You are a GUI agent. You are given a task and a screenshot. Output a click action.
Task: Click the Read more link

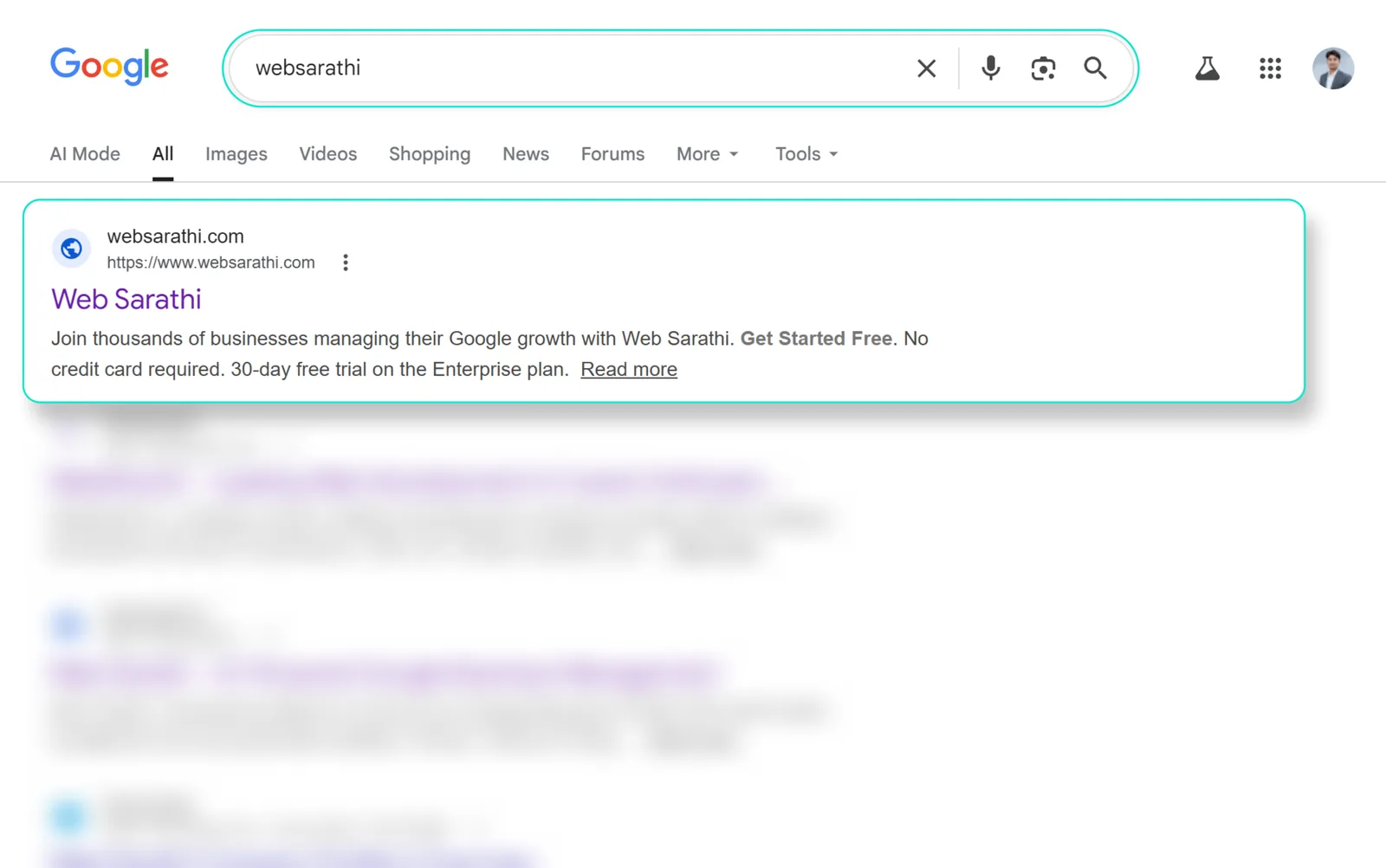click(x=629, y=370)
